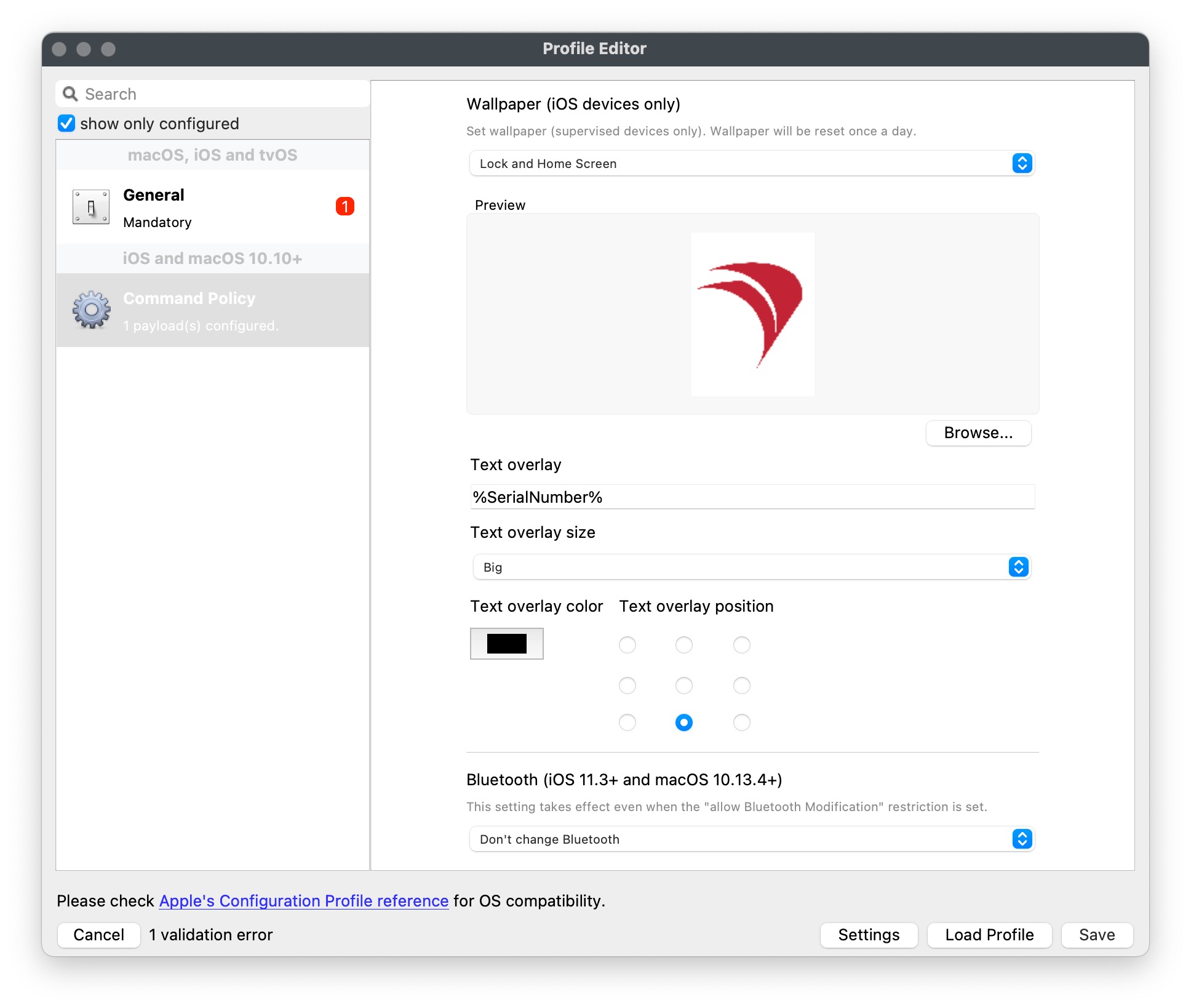
Task: Click the Command Policy gear icon
Action: coord(91,310)
